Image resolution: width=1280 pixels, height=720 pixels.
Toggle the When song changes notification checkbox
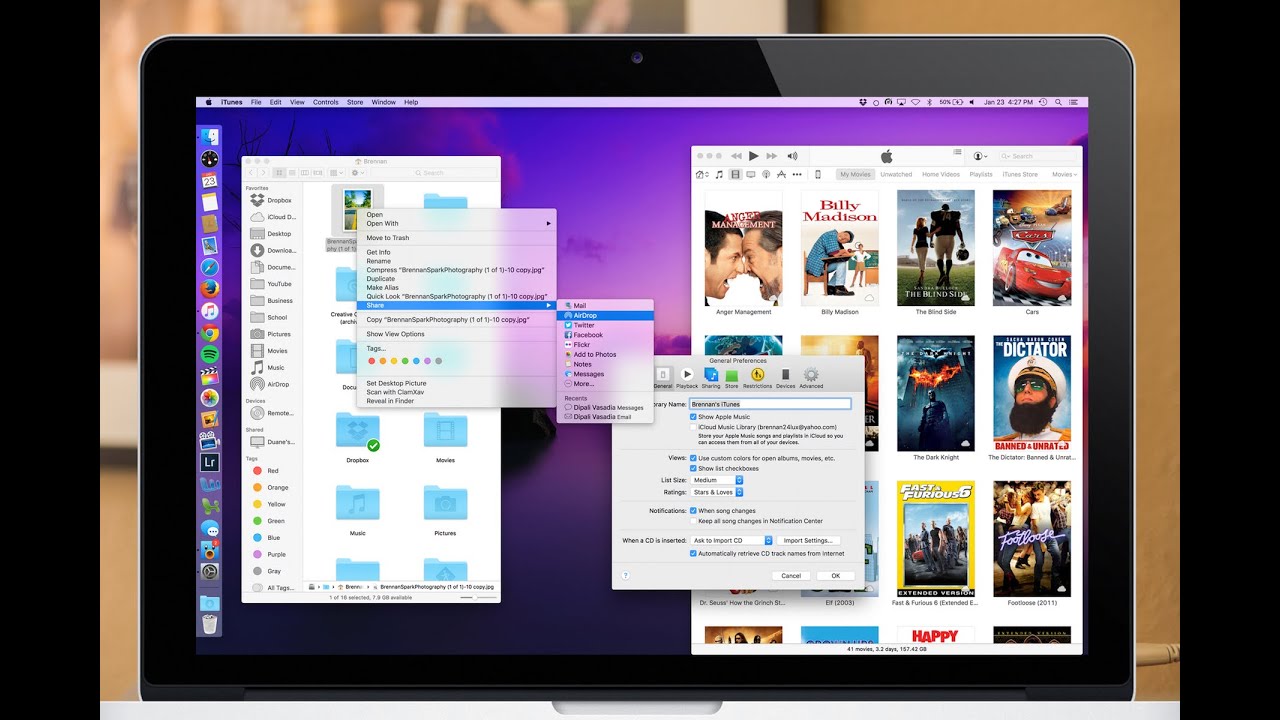694,511
